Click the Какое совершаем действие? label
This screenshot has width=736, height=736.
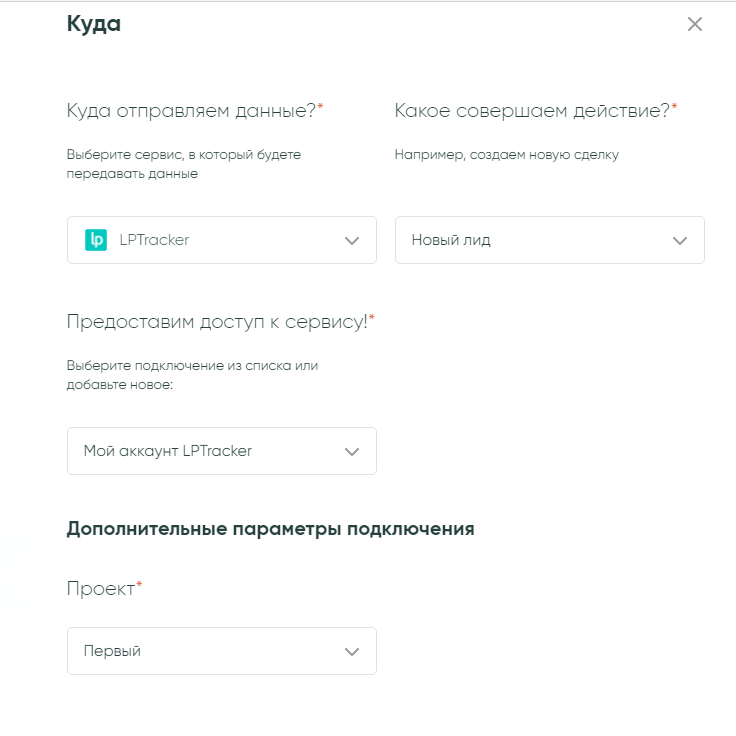click(531, 111)
